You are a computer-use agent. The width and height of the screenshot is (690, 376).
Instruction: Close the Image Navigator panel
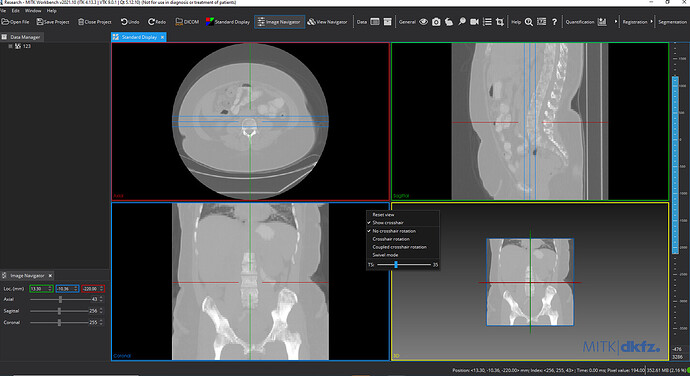50,276
